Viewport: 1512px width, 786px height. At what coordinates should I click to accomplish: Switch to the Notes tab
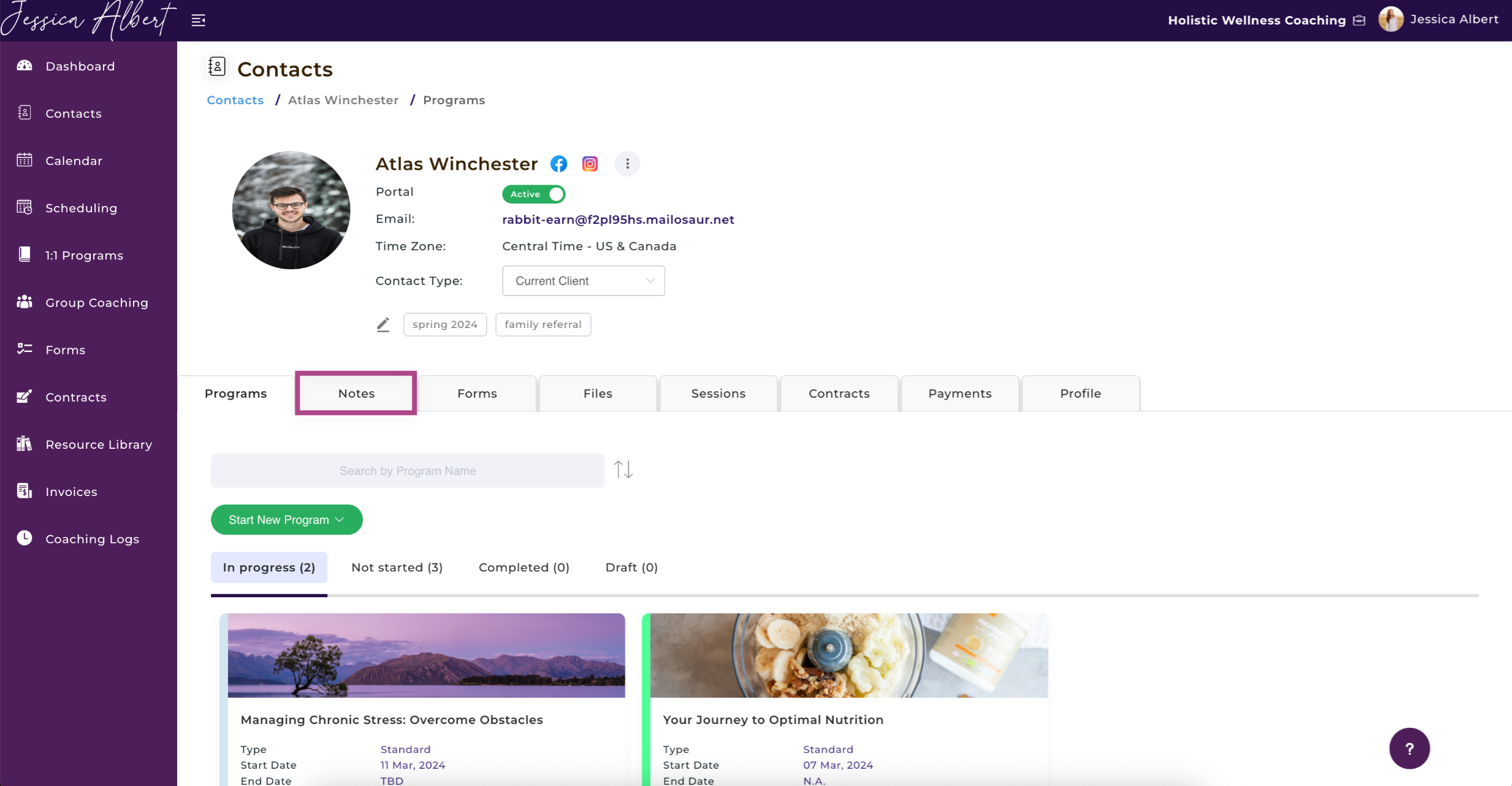click(357, 393)
